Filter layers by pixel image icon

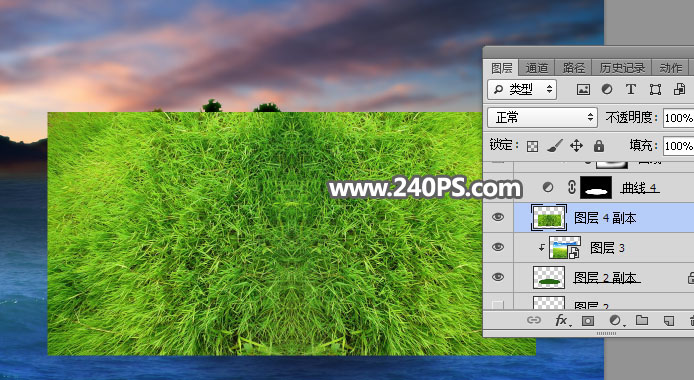click(583, 89)
